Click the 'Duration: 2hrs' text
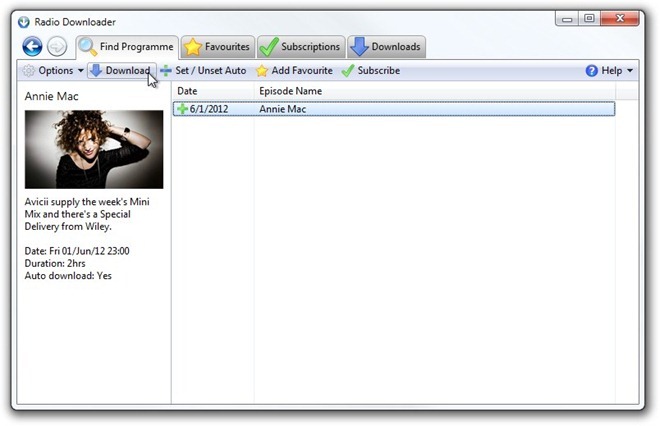660x426 pixels. tap(55, 264)
